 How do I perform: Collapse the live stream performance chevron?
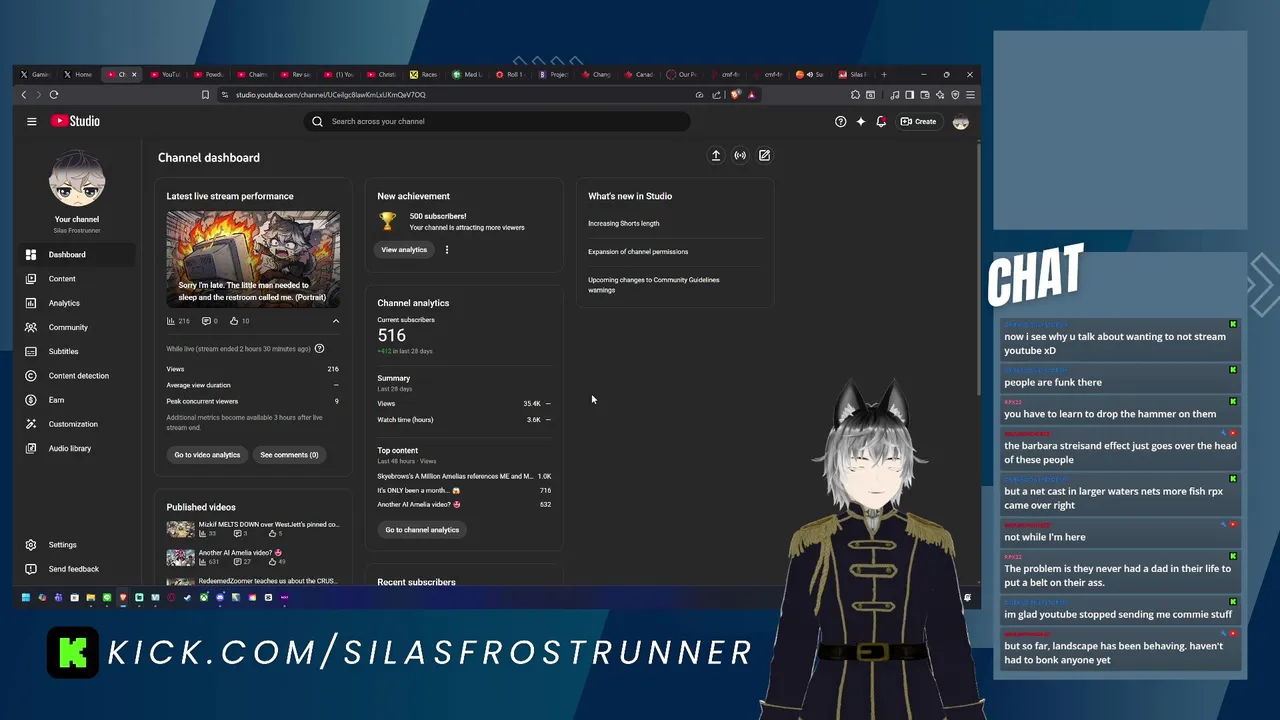click(x=336, y=321)
